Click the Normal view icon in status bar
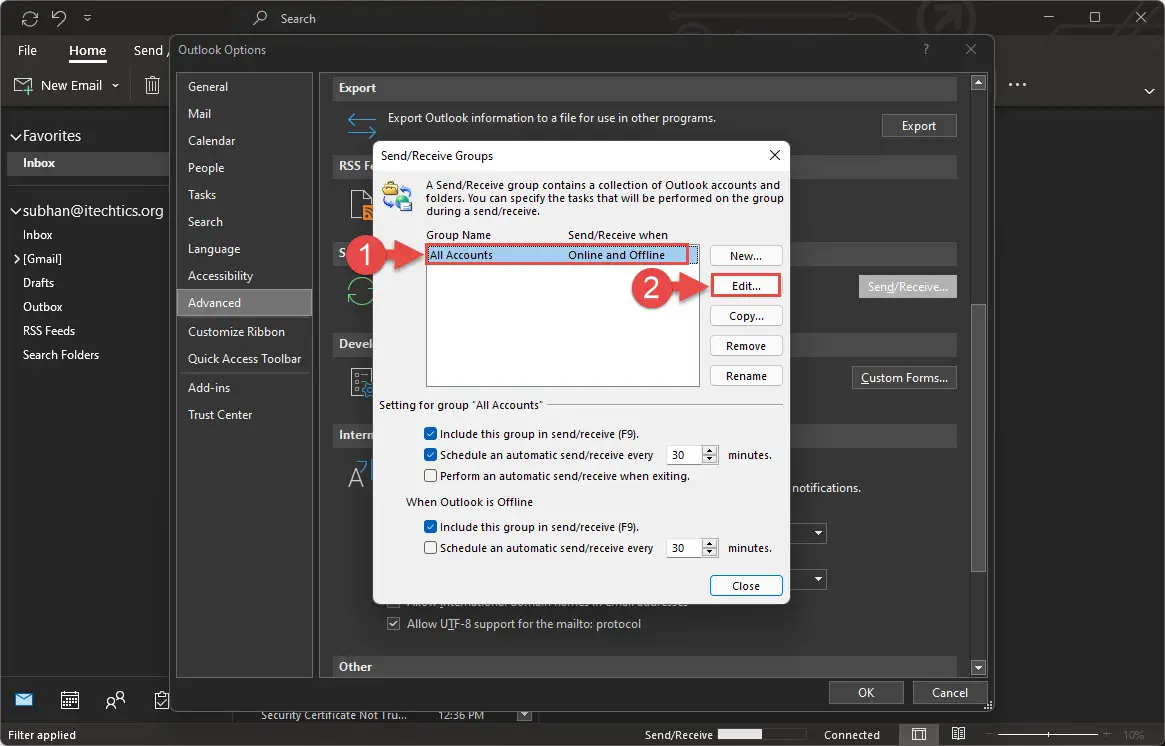The height and width of the screenshot is (746, 1165). click(919, 734)
